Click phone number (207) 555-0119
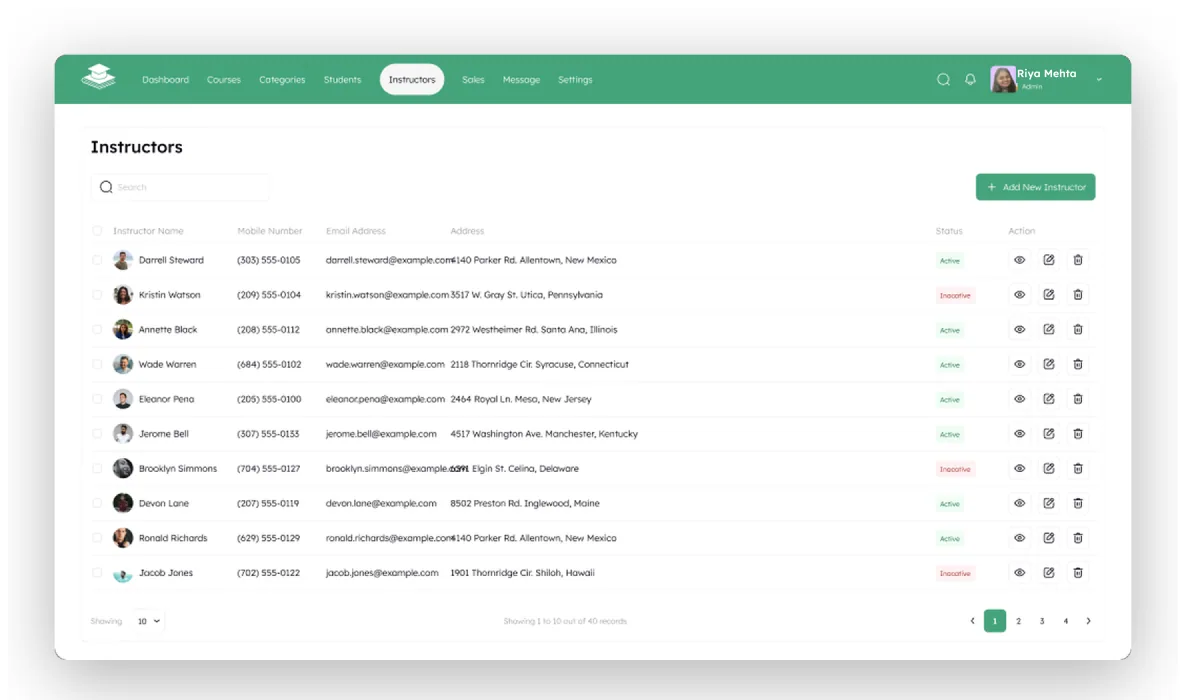The width and height of the screenshot is (1186, 700). pos(268,503)
